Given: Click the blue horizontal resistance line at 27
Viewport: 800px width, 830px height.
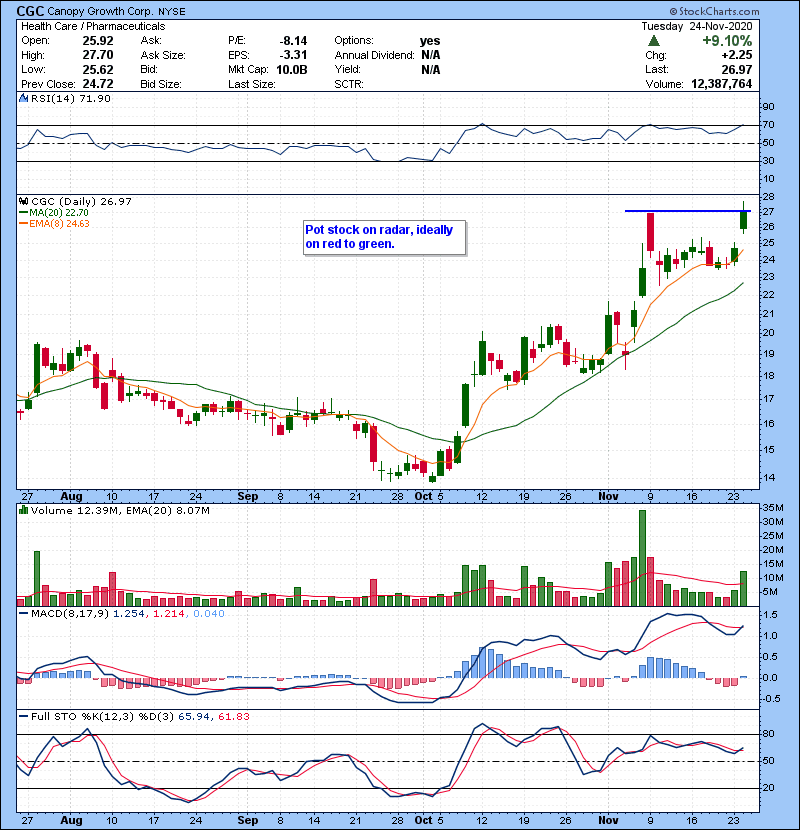Looking at the screenshot, I should (688, 211).
